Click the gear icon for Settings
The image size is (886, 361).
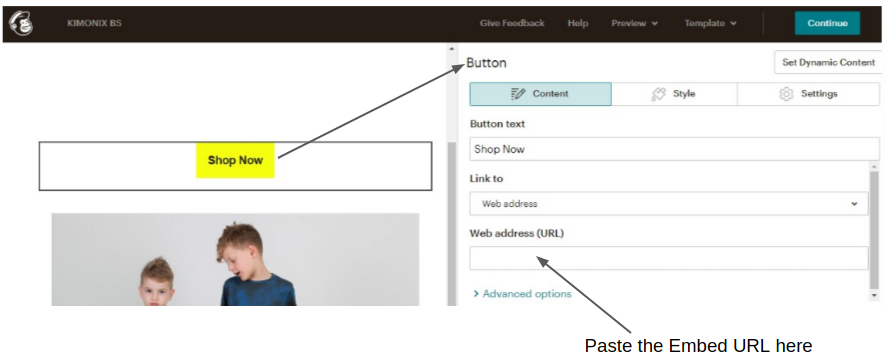(786, 94)
